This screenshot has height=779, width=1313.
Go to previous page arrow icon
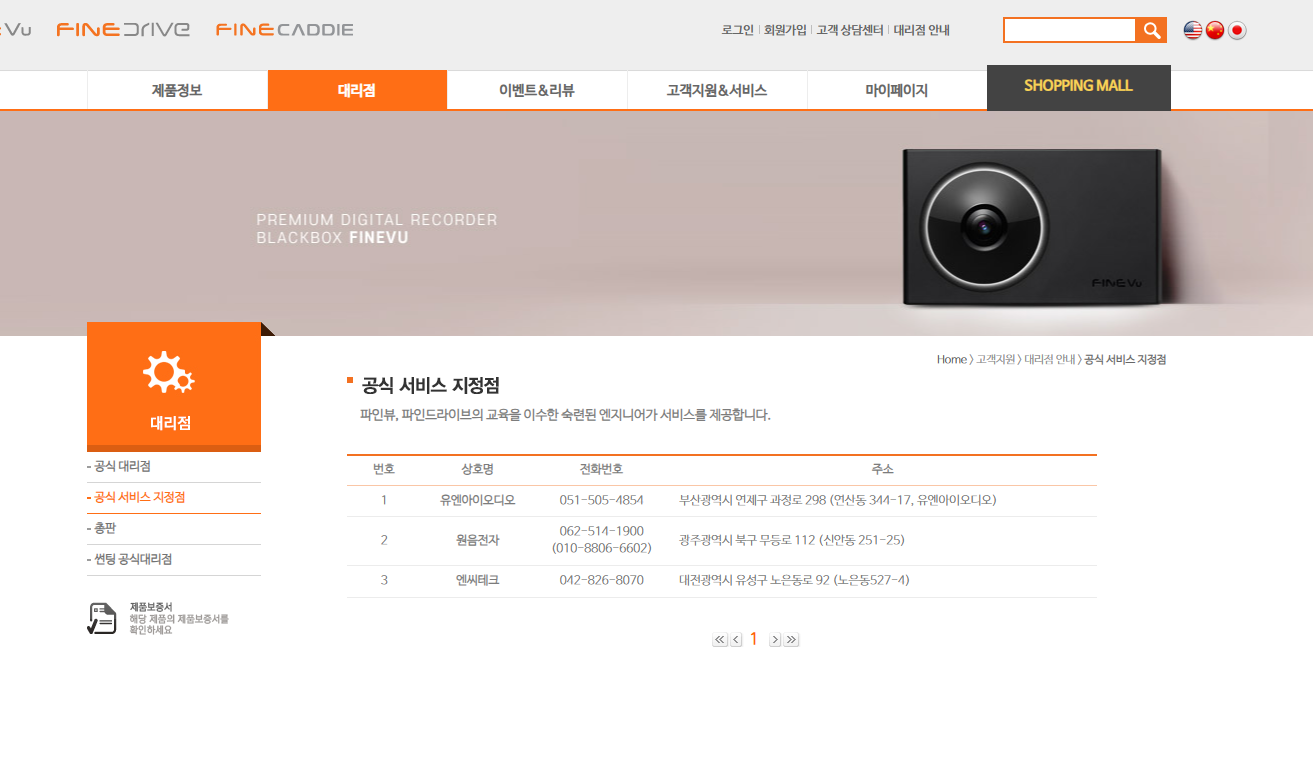pyautogui.click(x=736, y=640)
